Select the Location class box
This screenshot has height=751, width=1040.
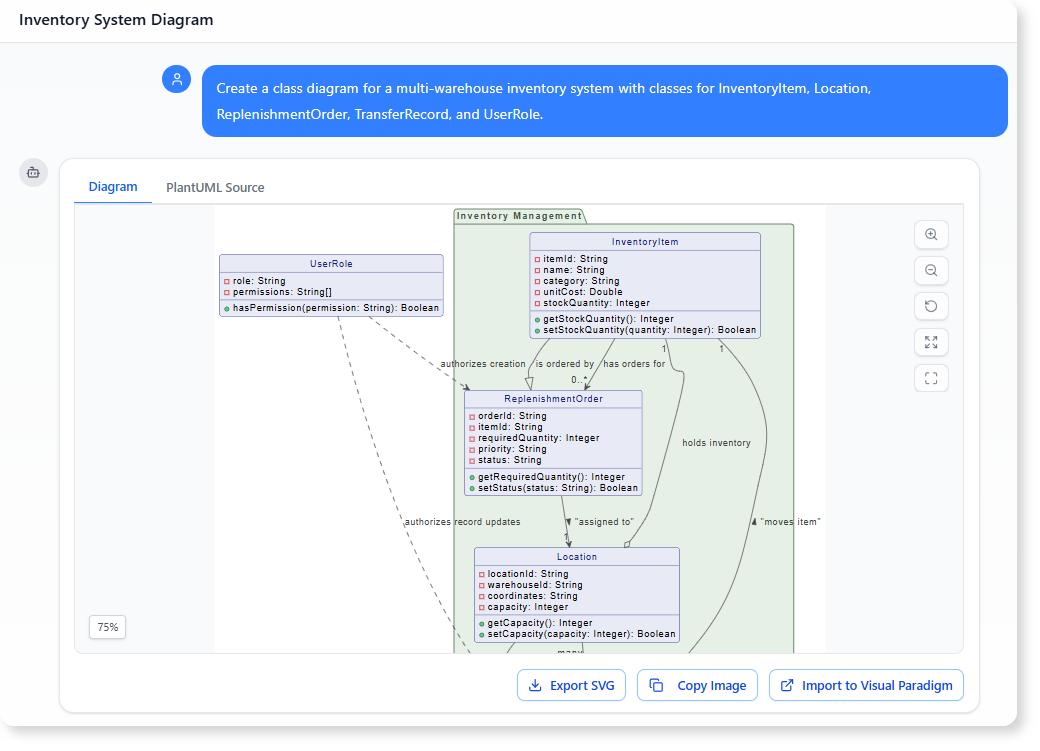[x=577, y=595]
